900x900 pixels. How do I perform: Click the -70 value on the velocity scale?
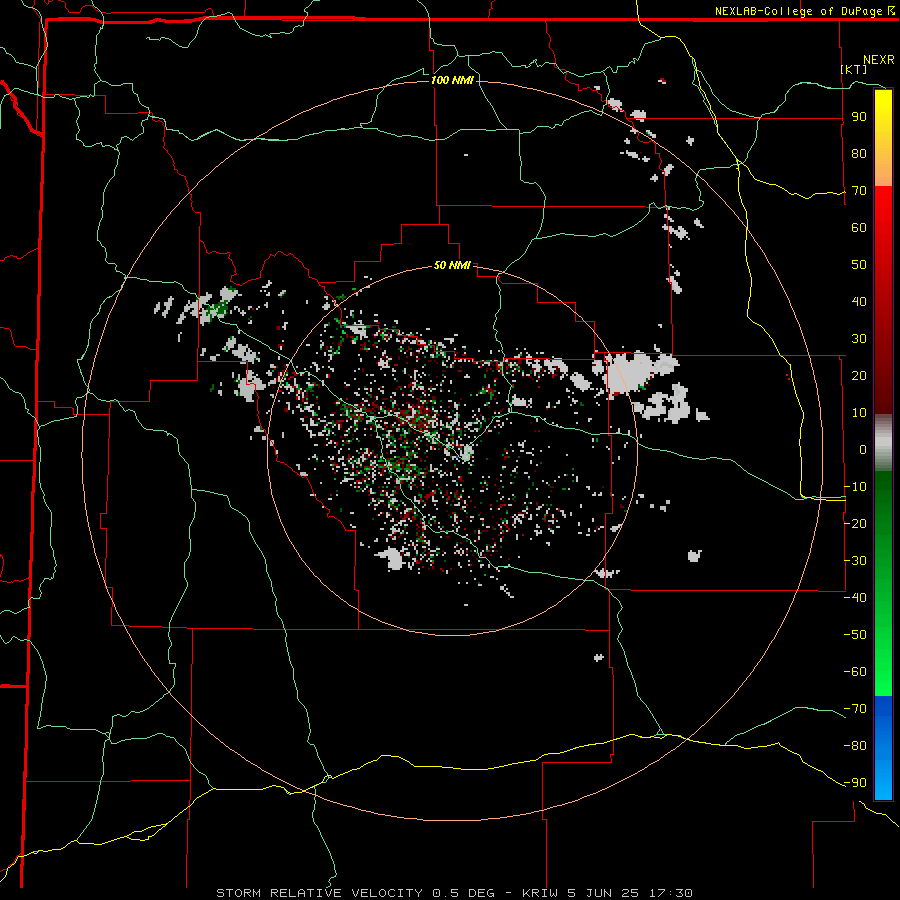(855, 709)
